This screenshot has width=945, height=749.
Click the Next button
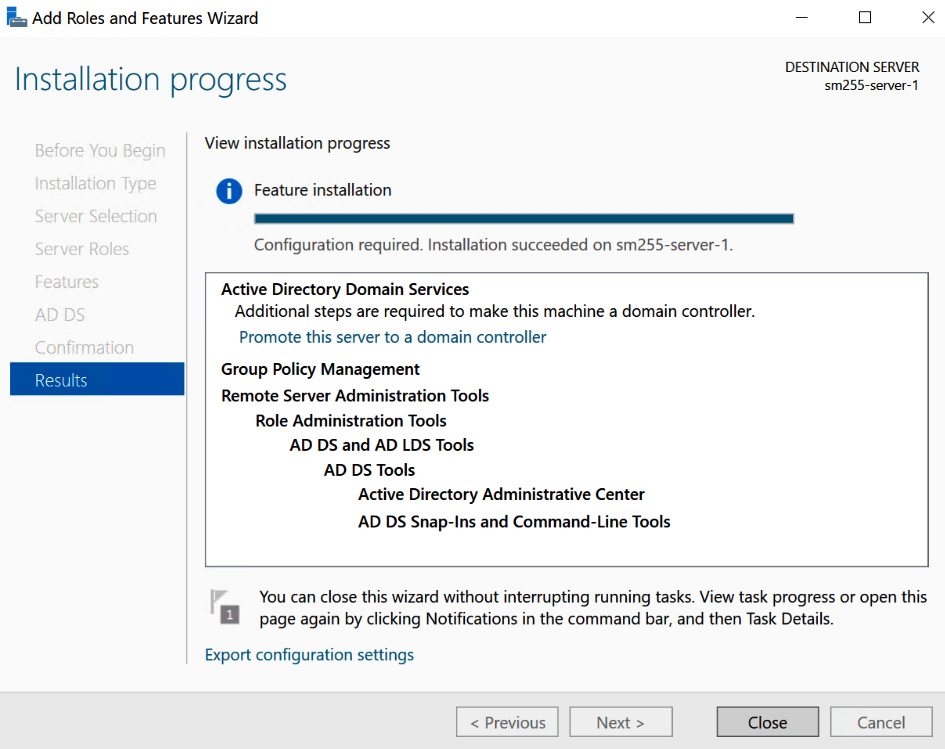621,722
